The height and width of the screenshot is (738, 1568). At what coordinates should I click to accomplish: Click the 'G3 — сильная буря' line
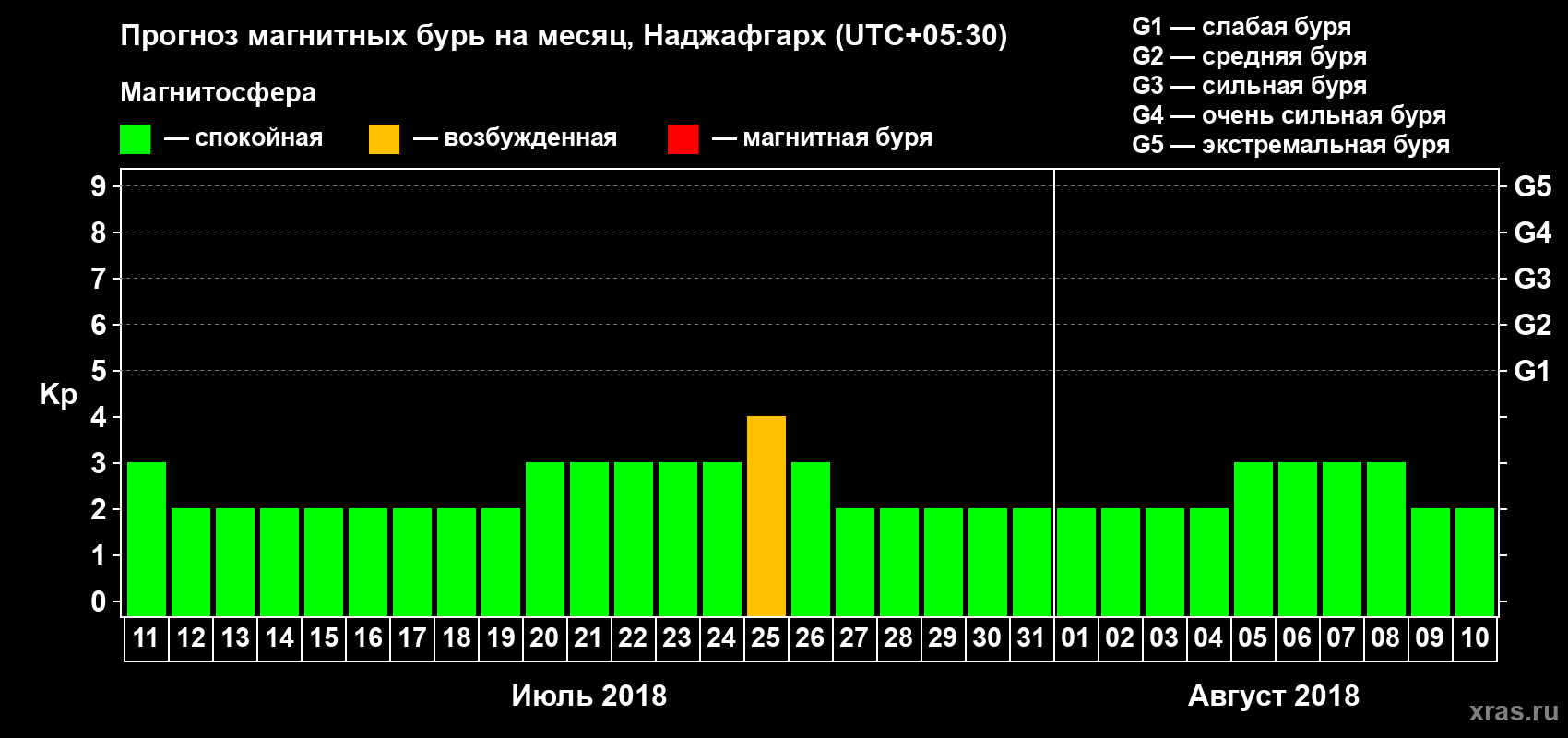1249,86
